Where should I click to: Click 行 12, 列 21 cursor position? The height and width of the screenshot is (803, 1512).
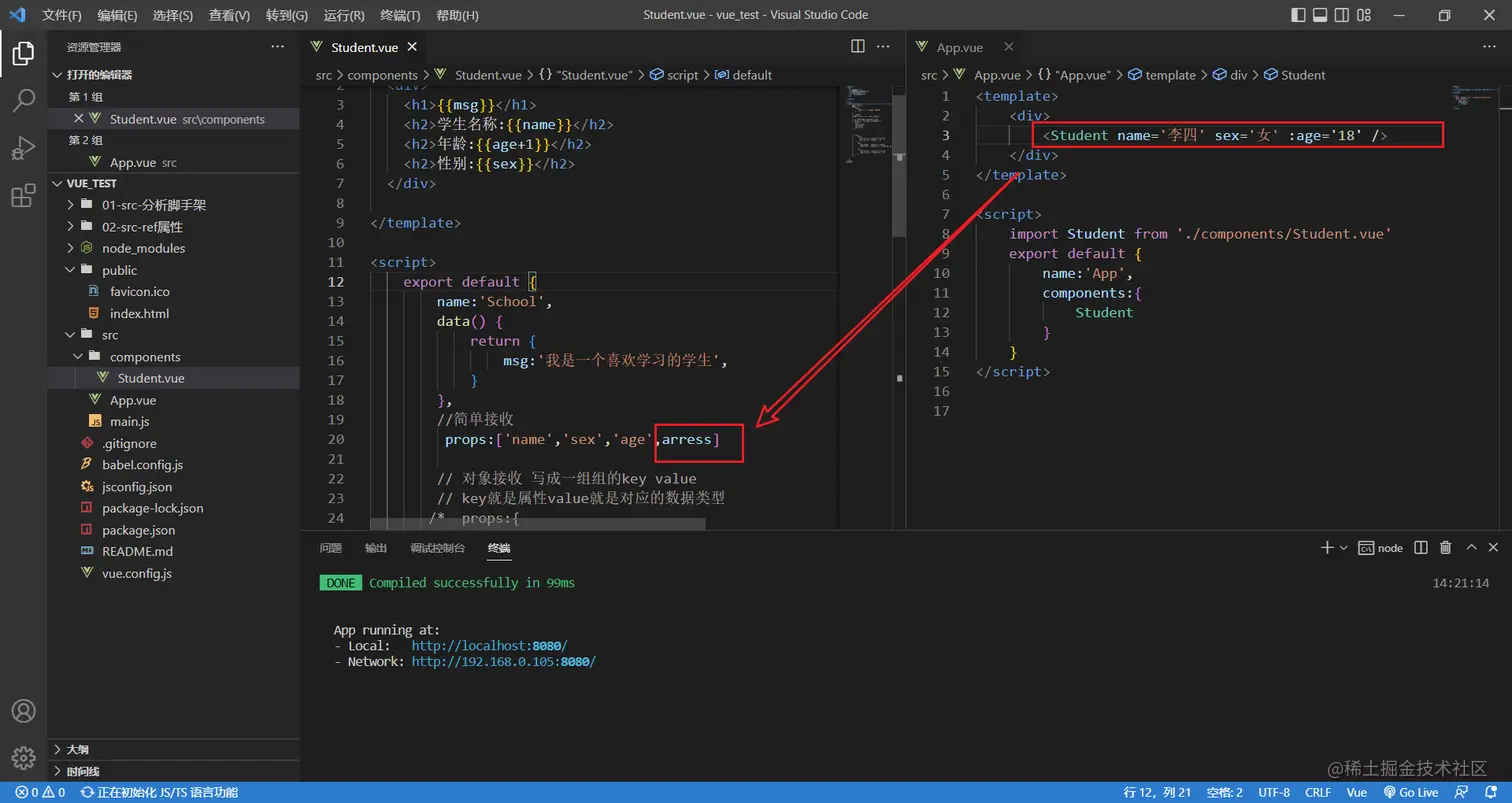pyautogui.click(x=1157, y=792)
